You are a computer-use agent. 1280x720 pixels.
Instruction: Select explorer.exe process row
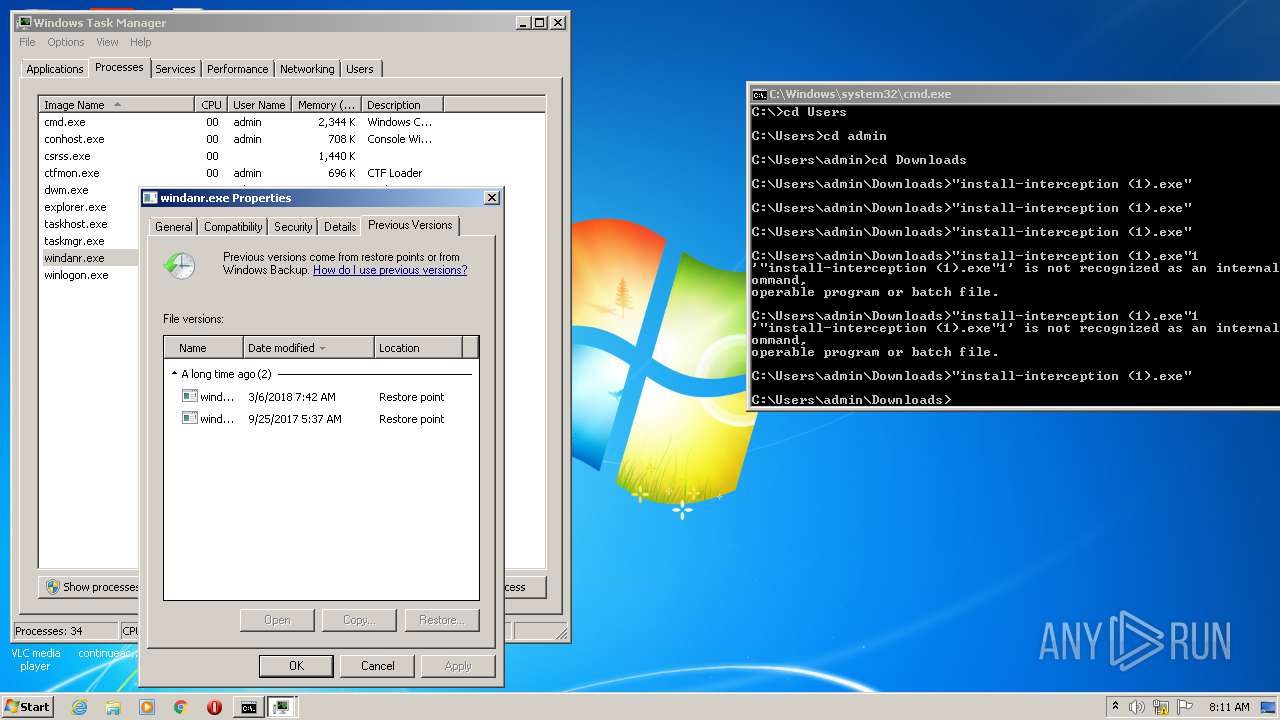pyautogui.click(x=89, y=207)
